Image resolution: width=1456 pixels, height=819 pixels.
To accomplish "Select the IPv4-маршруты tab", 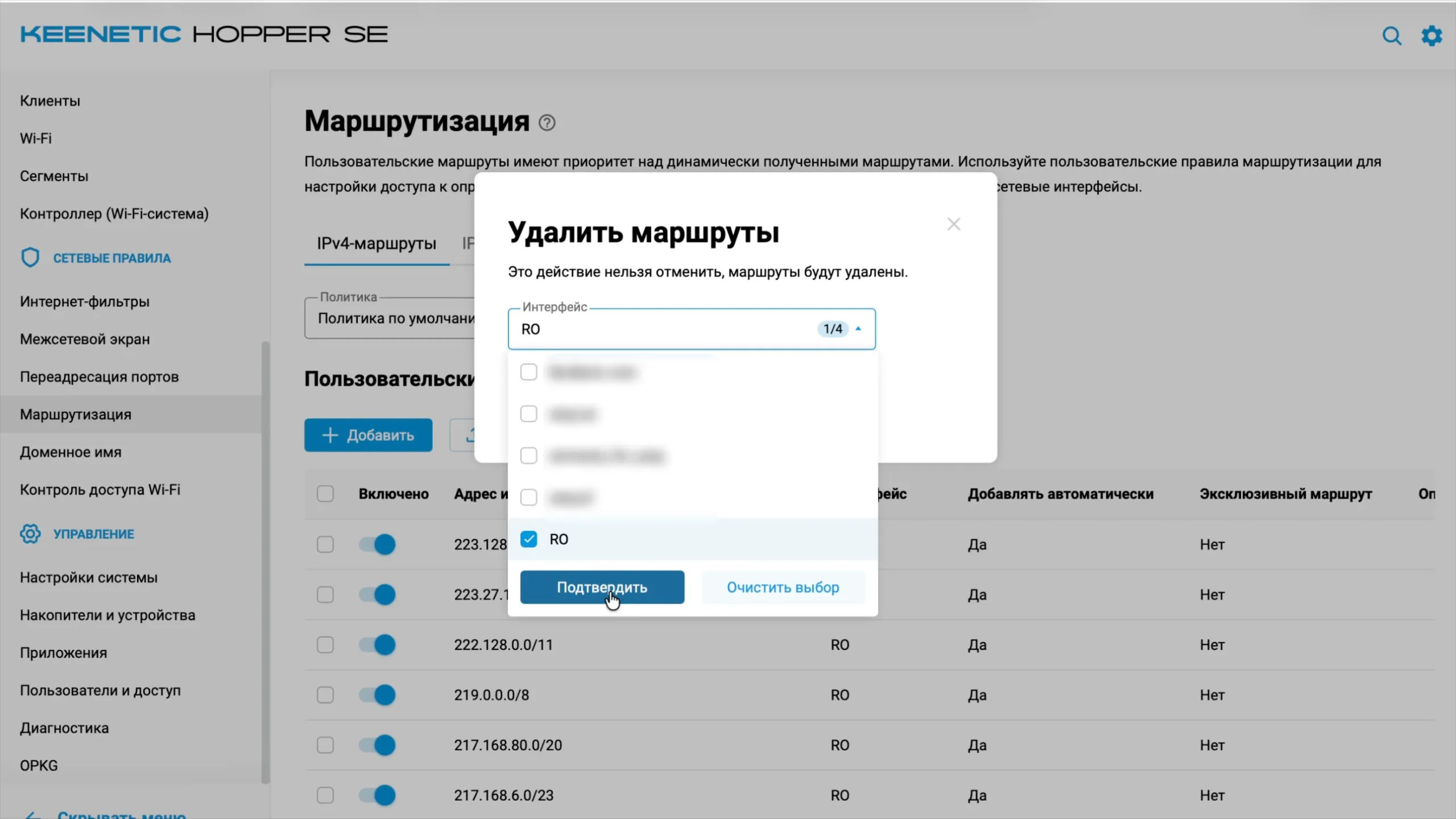I will coord(377,243).
